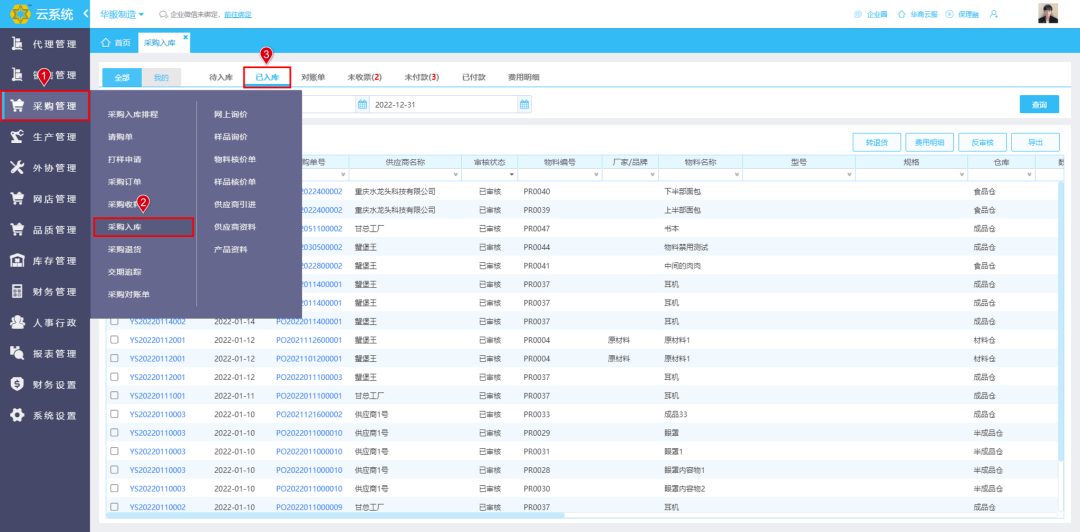Open filter dropdown under 仓库 column
The width and height of the screenshot is (1080, 532).
tap(1028, 176)
